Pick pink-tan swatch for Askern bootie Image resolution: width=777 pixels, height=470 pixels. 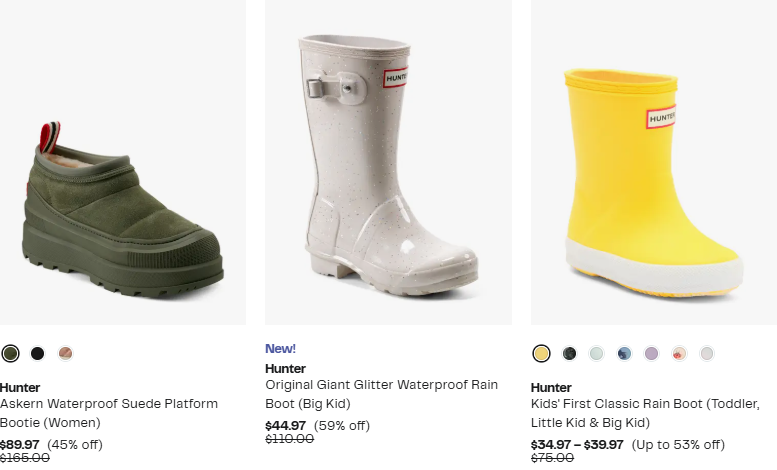tap(66, 353)
